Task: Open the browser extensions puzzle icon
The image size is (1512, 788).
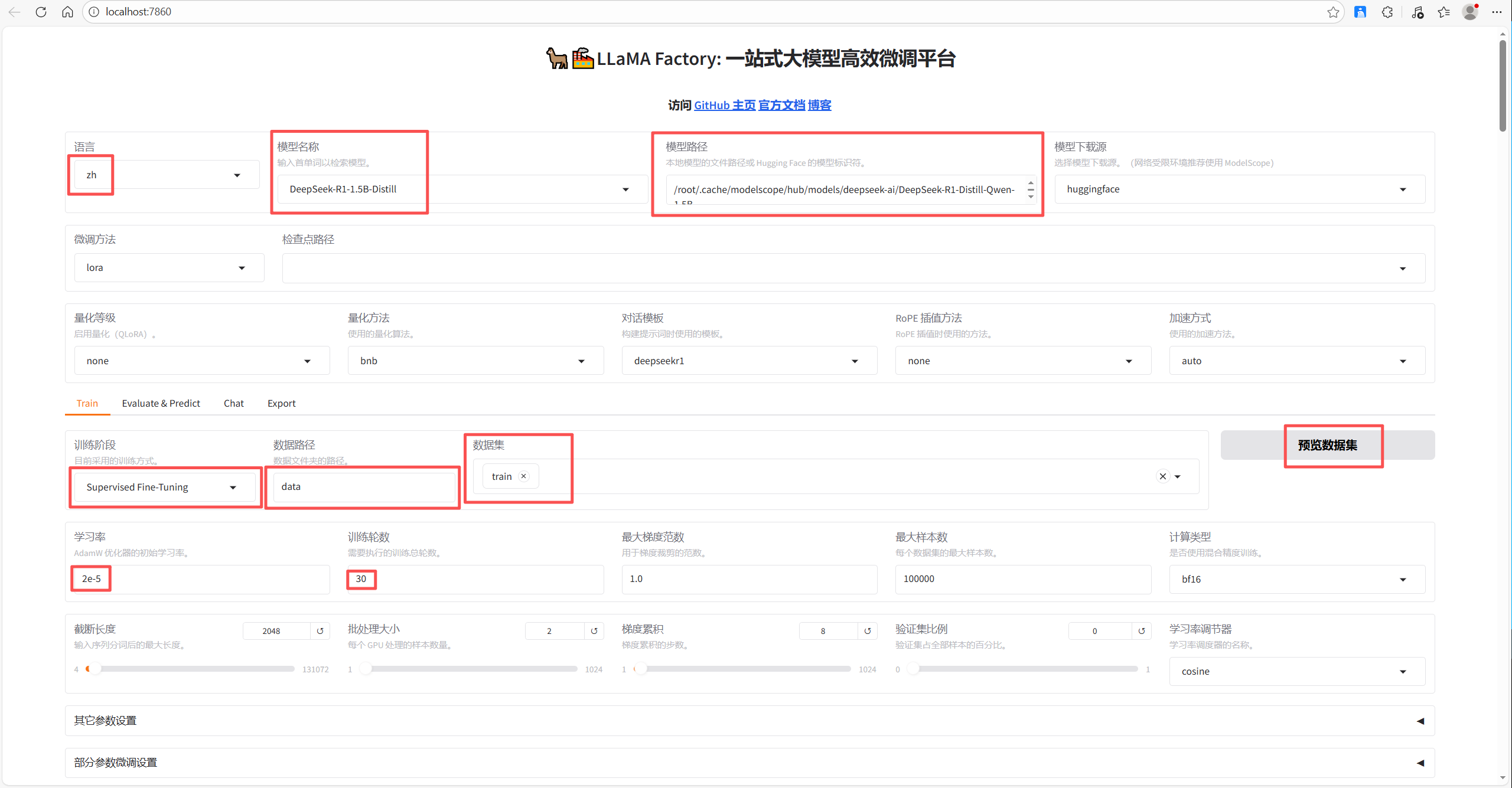Action: pos(1387,12)
